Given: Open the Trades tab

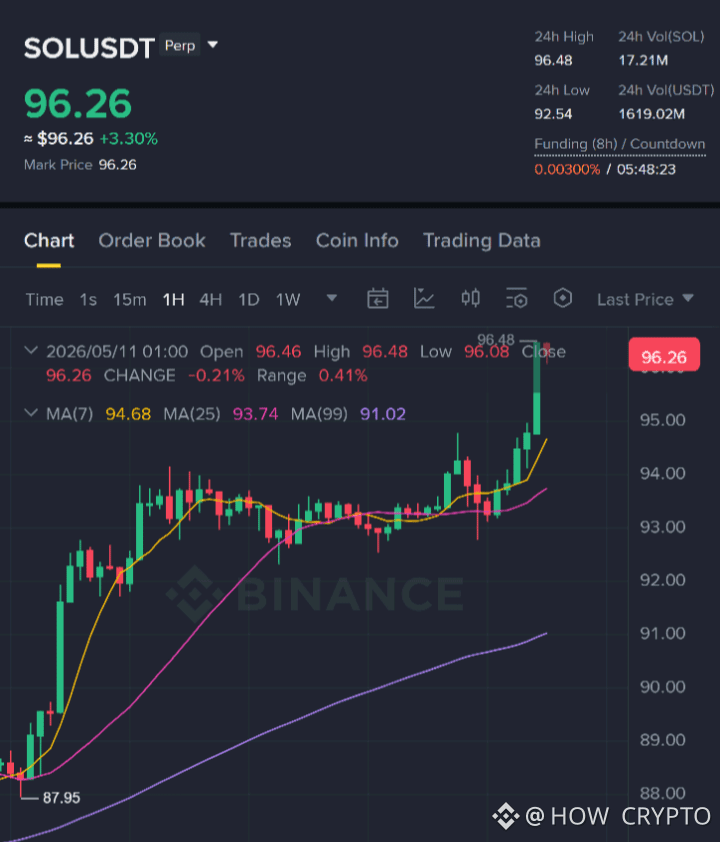Looking at the screenshot, I should 260,241.
